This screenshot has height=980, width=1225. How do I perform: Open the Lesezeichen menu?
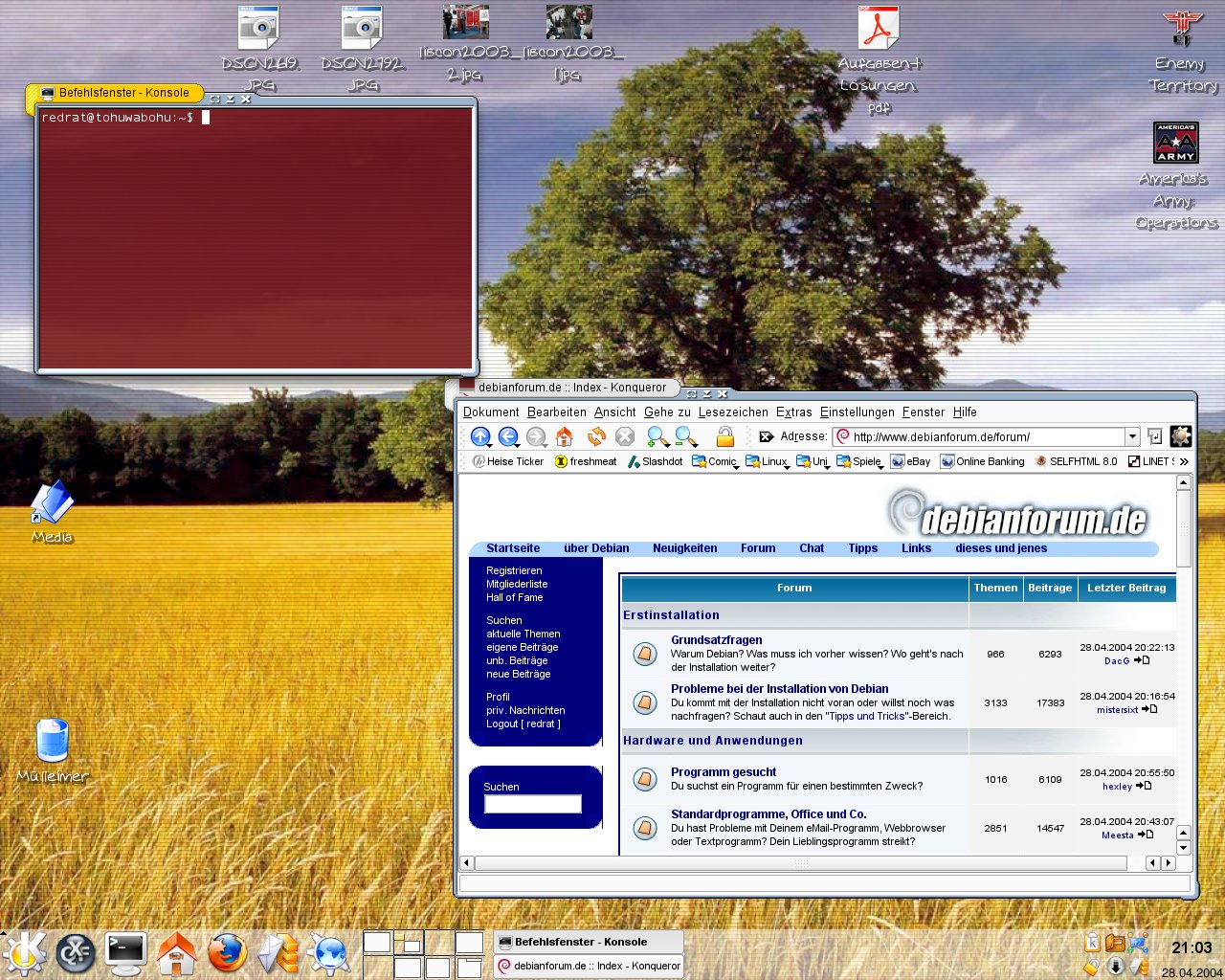(x=732, y=412)
